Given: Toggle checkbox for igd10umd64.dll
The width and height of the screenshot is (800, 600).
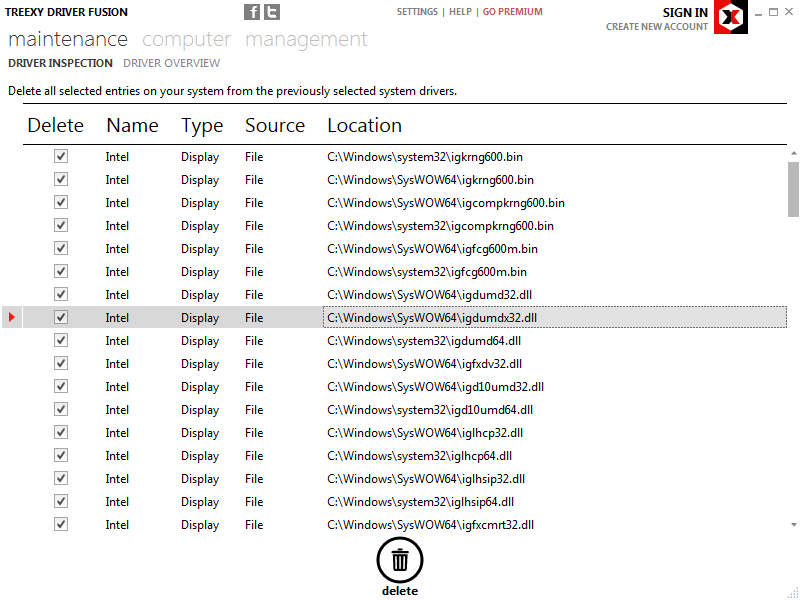Looking at the screenshot, I should pos(61,409).
